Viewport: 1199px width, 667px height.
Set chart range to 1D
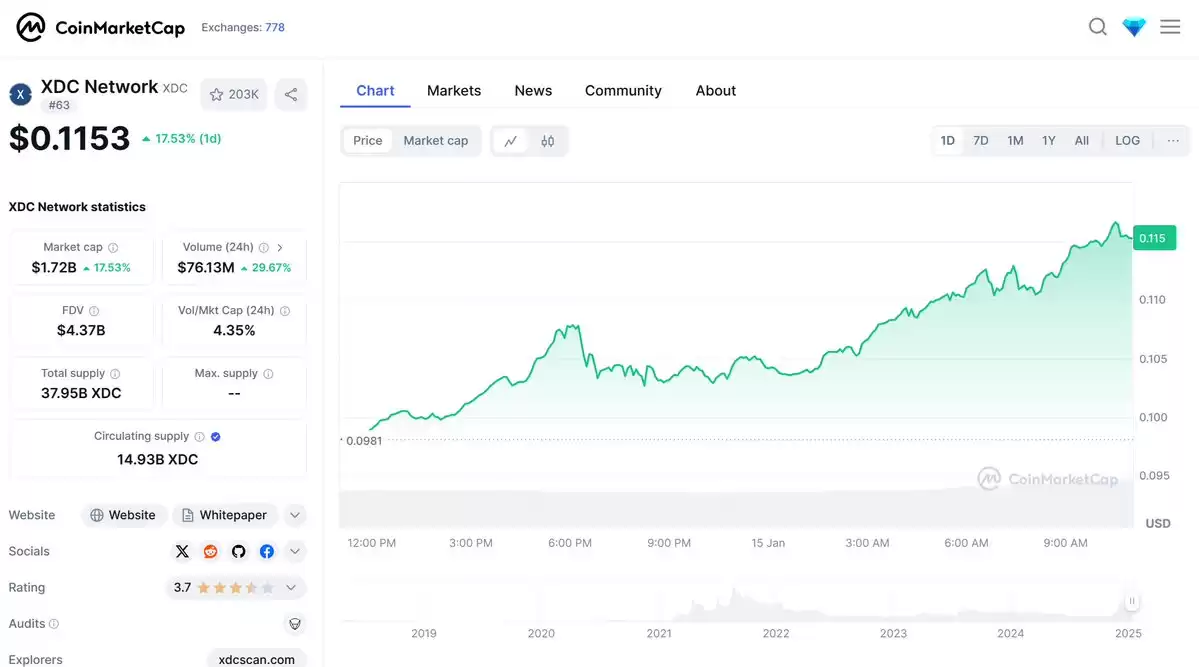pyautogui.click(x=947, y=141)
